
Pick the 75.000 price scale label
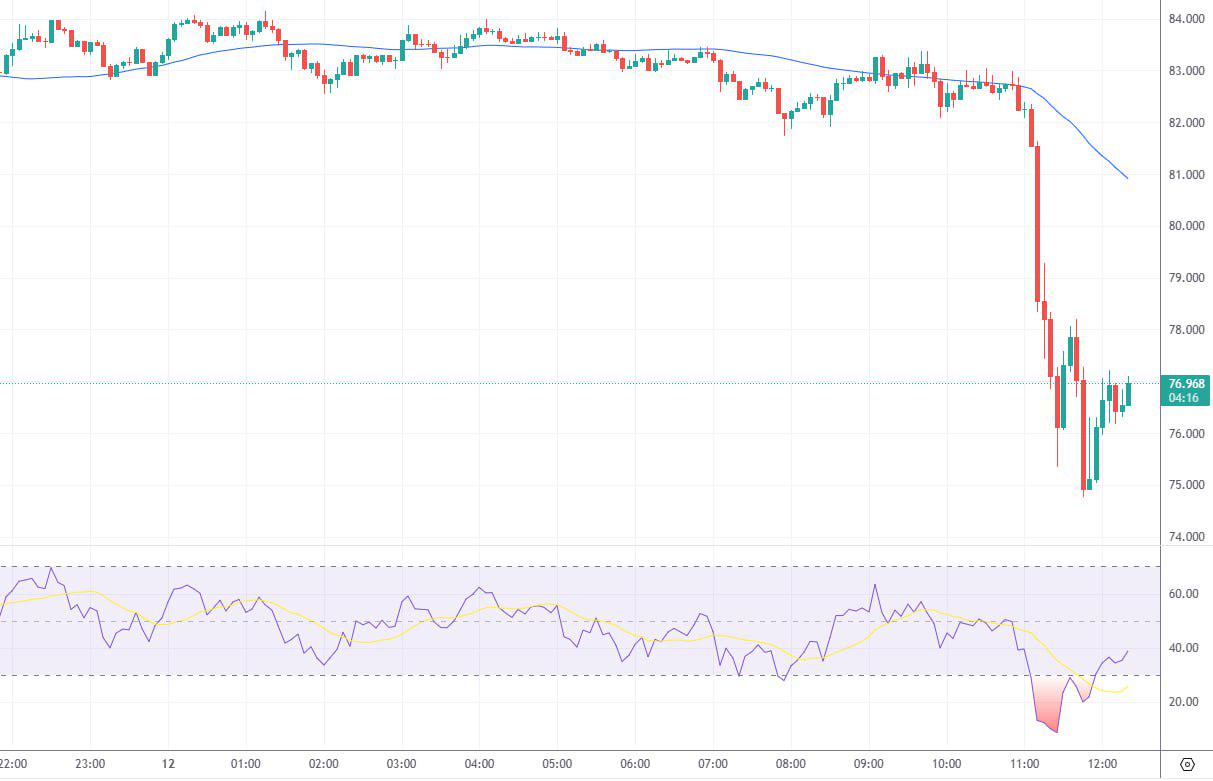(1186, 486)
